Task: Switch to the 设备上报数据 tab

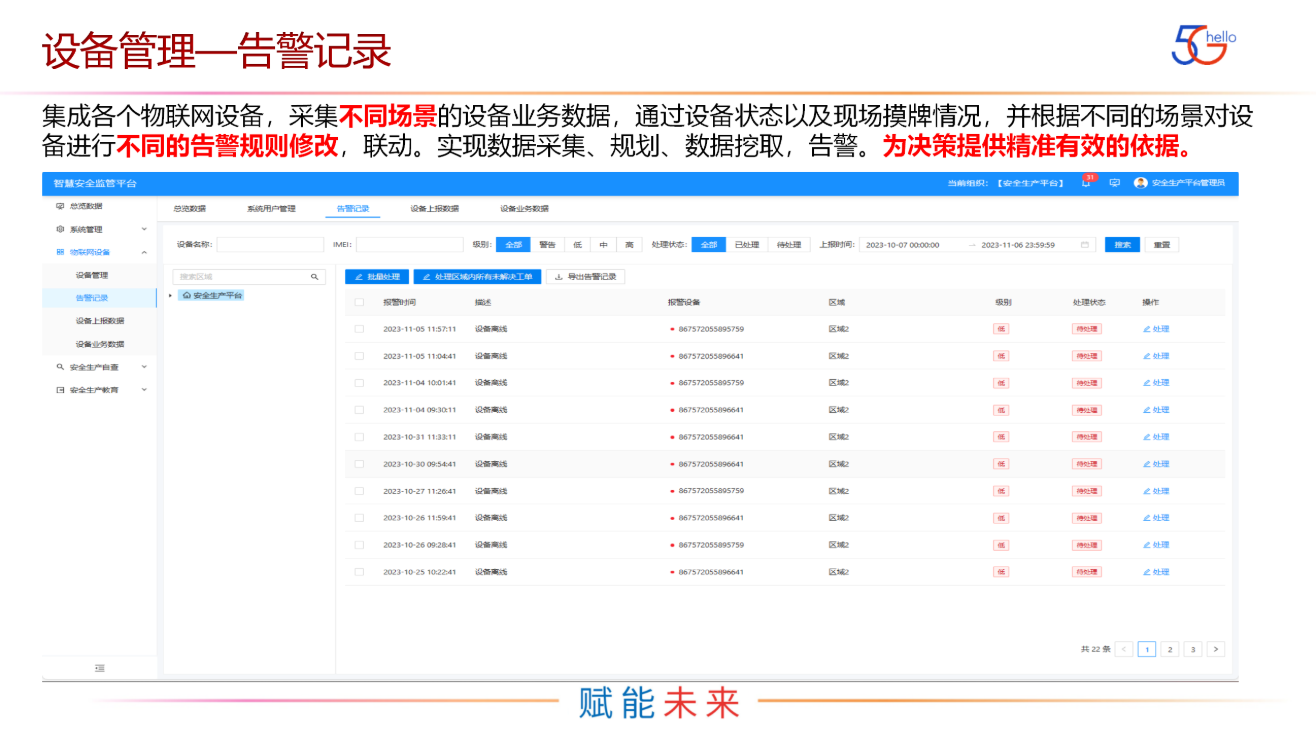Action: (434, 209)
